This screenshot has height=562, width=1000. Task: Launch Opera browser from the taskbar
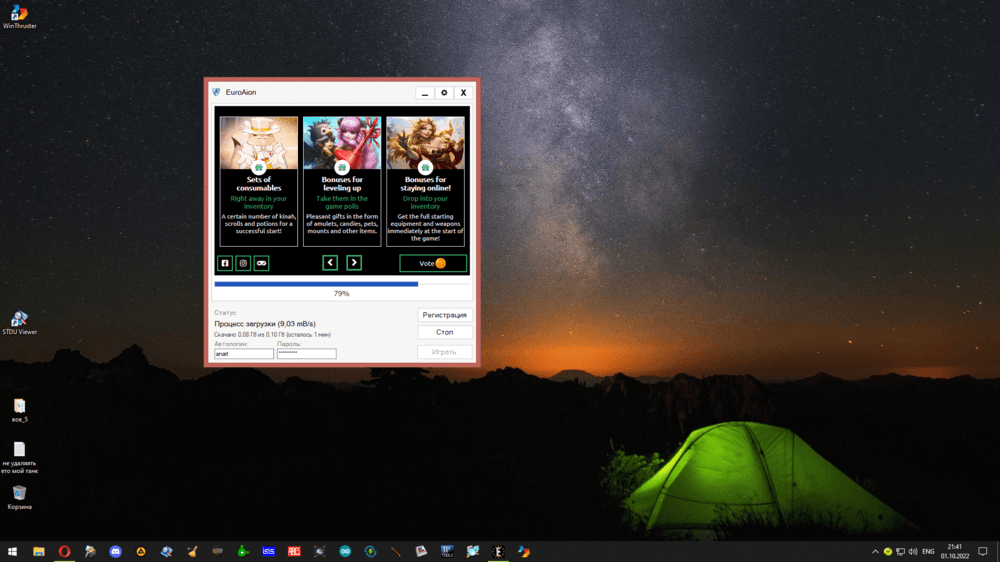64,551
